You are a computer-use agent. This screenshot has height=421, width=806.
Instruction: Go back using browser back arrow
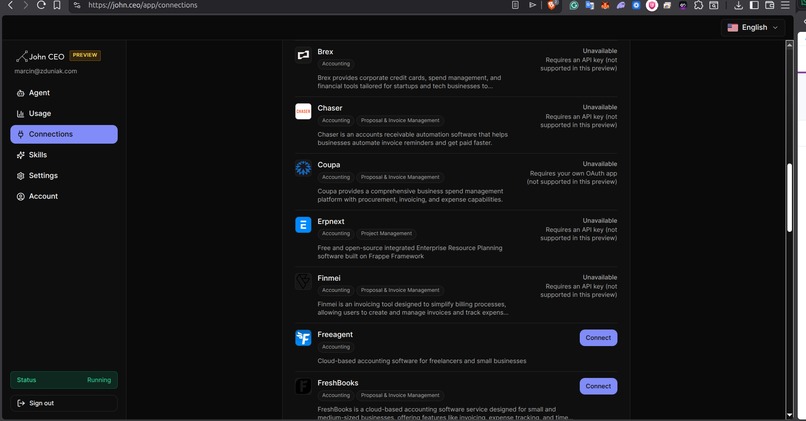10,5
